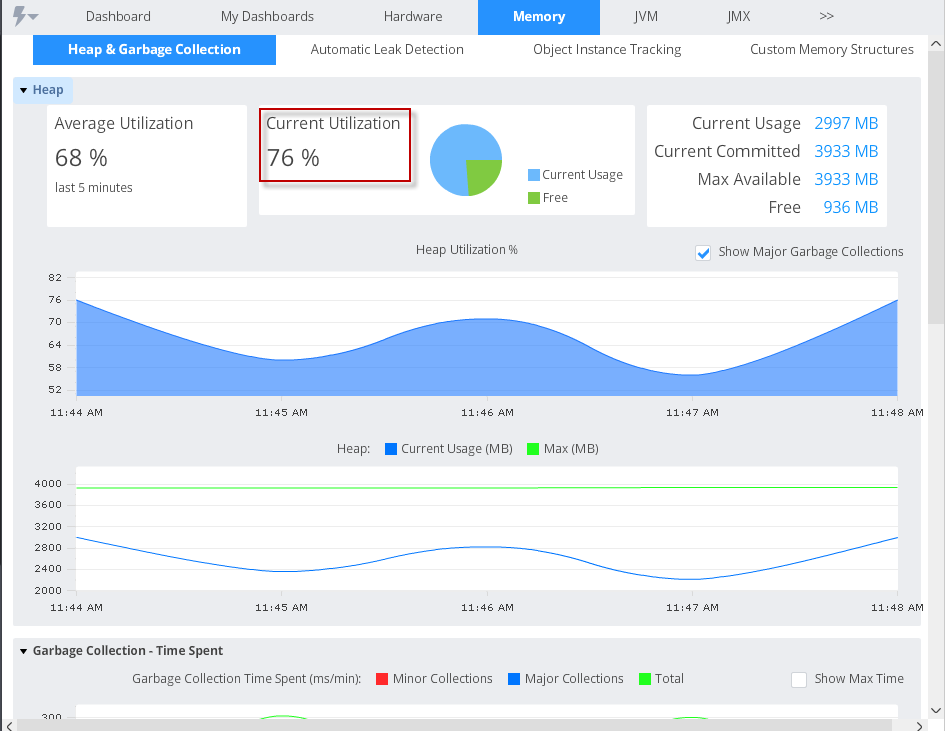This screenshot has width=945, height=731.
Task: Collapse the Heap section
Action: pyautogui.click(x=24, y=90)
